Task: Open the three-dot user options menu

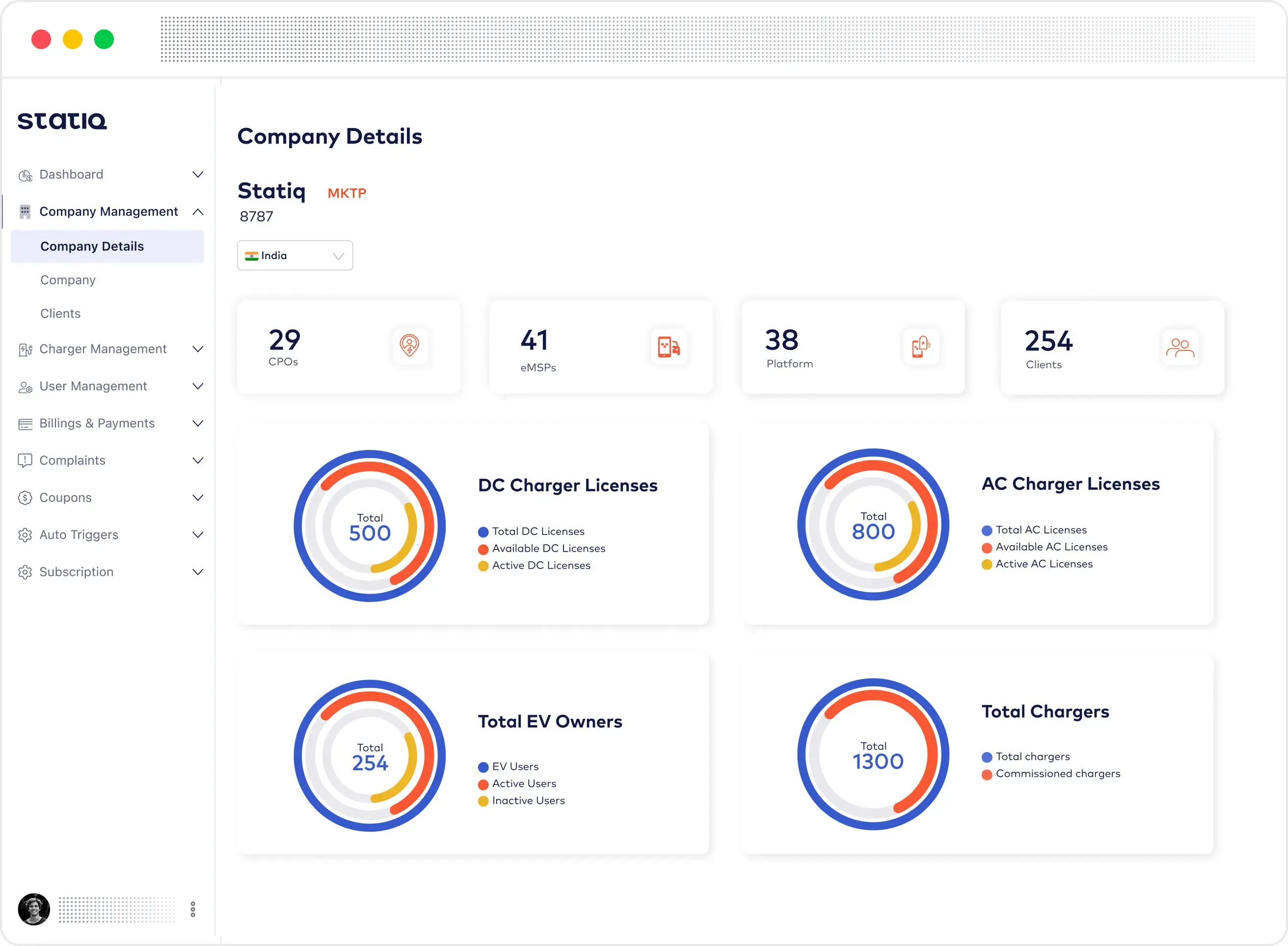Action: (193, 909)
